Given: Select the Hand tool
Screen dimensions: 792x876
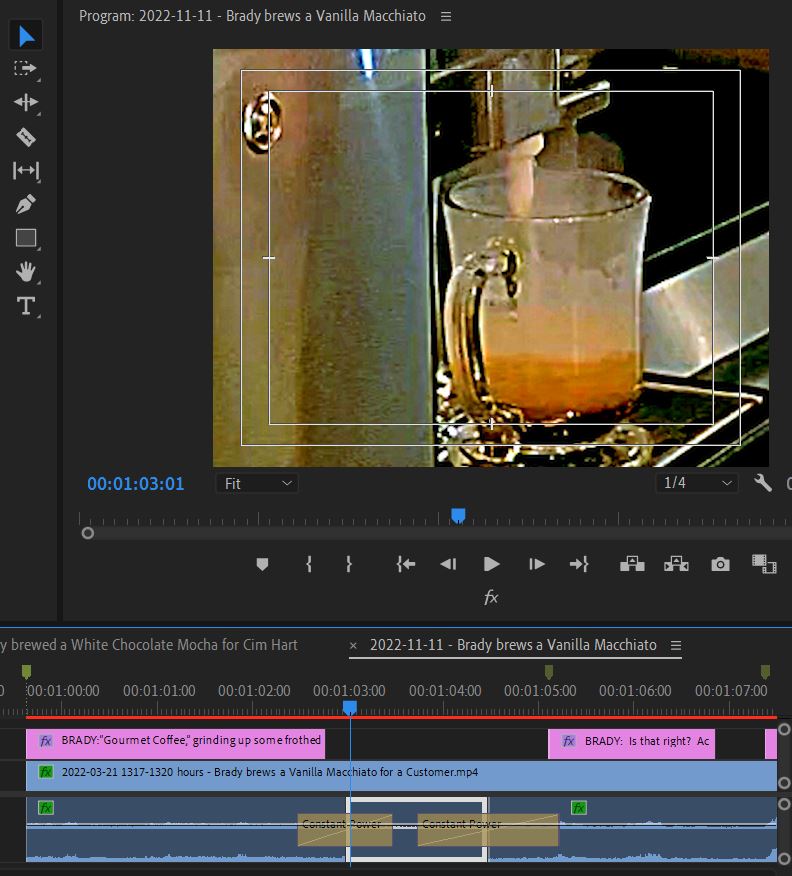Looking at the screenshot, I should pos(26,272).
